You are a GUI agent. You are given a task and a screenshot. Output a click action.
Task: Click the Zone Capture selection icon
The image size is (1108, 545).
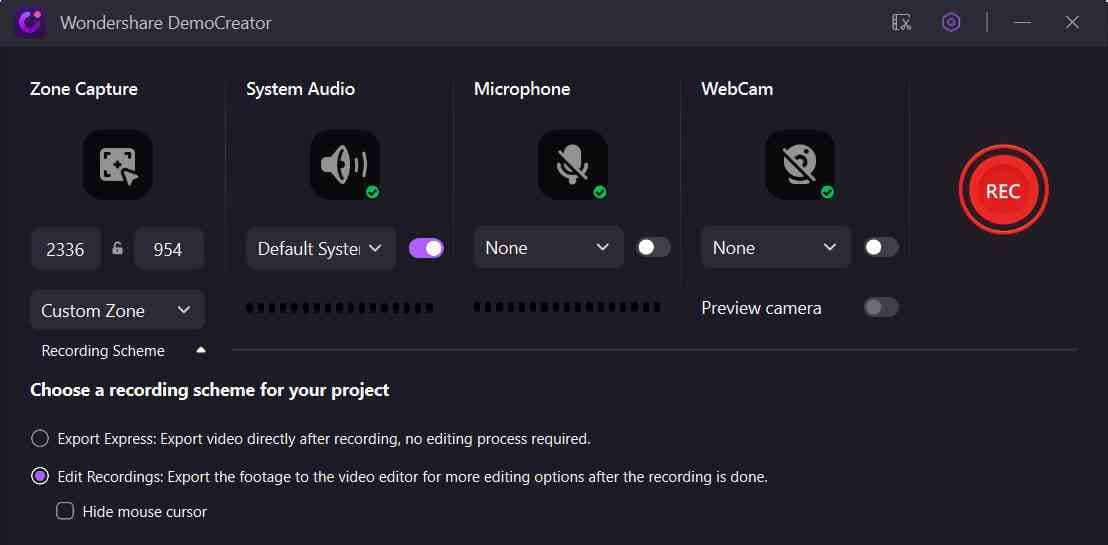(x=117, y=164)
